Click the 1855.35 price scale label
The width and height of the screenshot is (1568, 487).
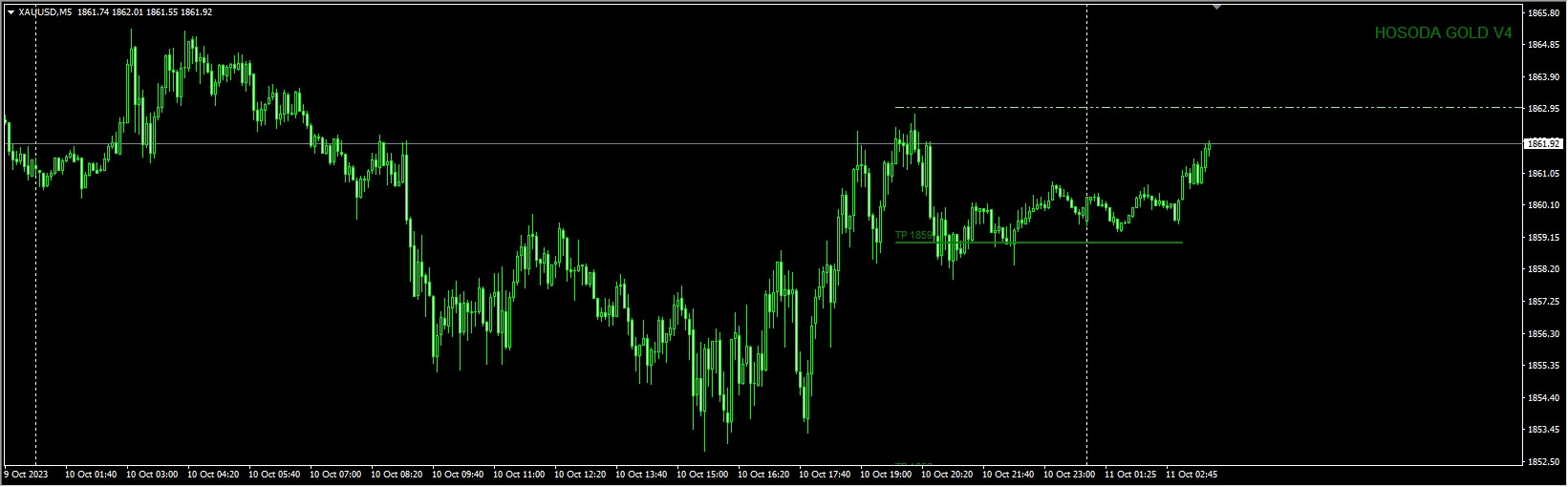(x=1544, y=366)
